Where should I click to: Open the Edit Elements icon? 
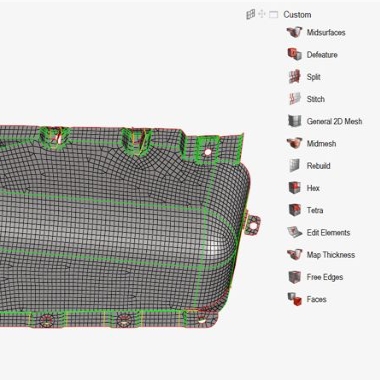(x=294, y=232)
